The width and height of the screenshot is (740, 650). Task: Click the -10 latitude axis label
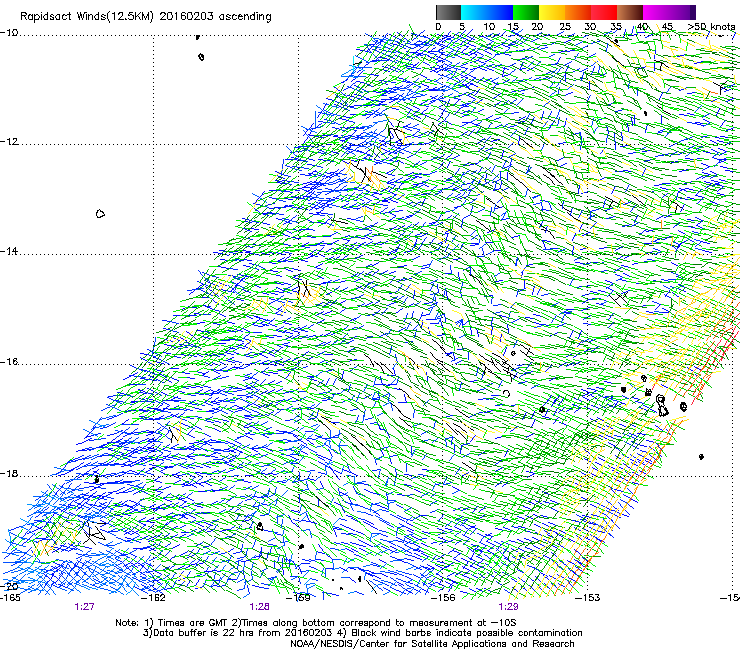point(9,33)
